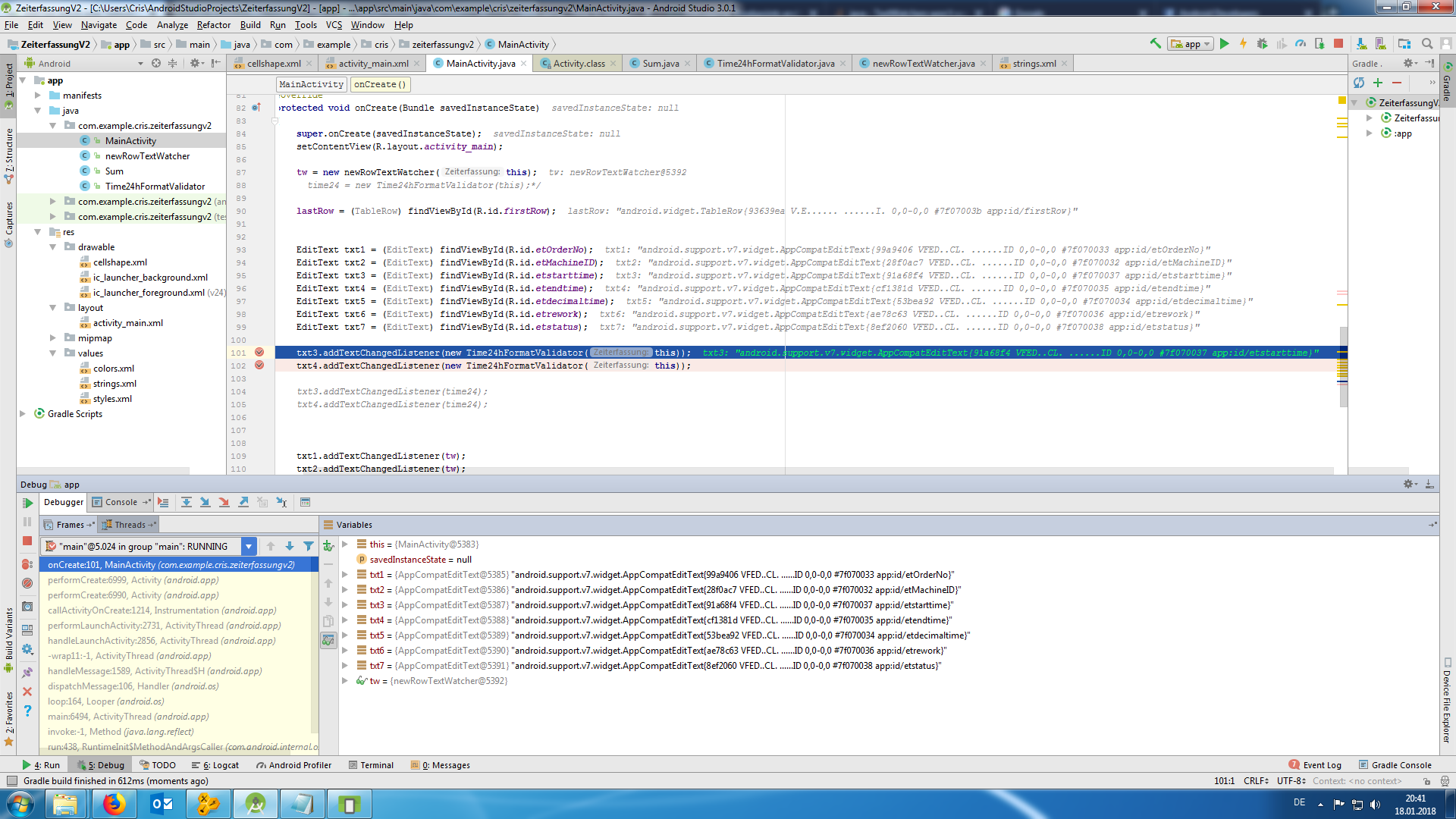Viewport: 1456px width, 819px height.
Task: Toggle breakpoint on line 101
Action: pyautogui.click(x=259, y=353)
